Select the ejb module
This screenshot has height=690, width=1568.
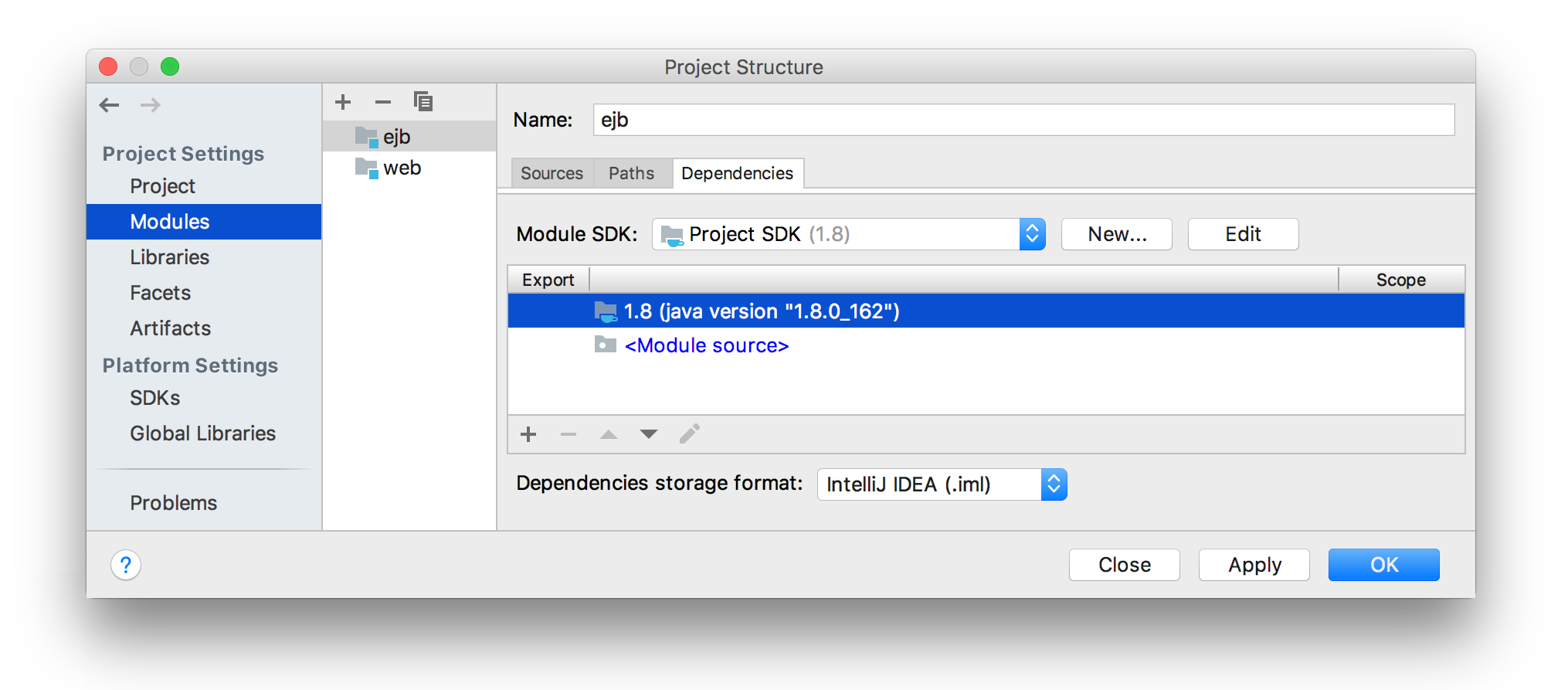click(409, 137)
